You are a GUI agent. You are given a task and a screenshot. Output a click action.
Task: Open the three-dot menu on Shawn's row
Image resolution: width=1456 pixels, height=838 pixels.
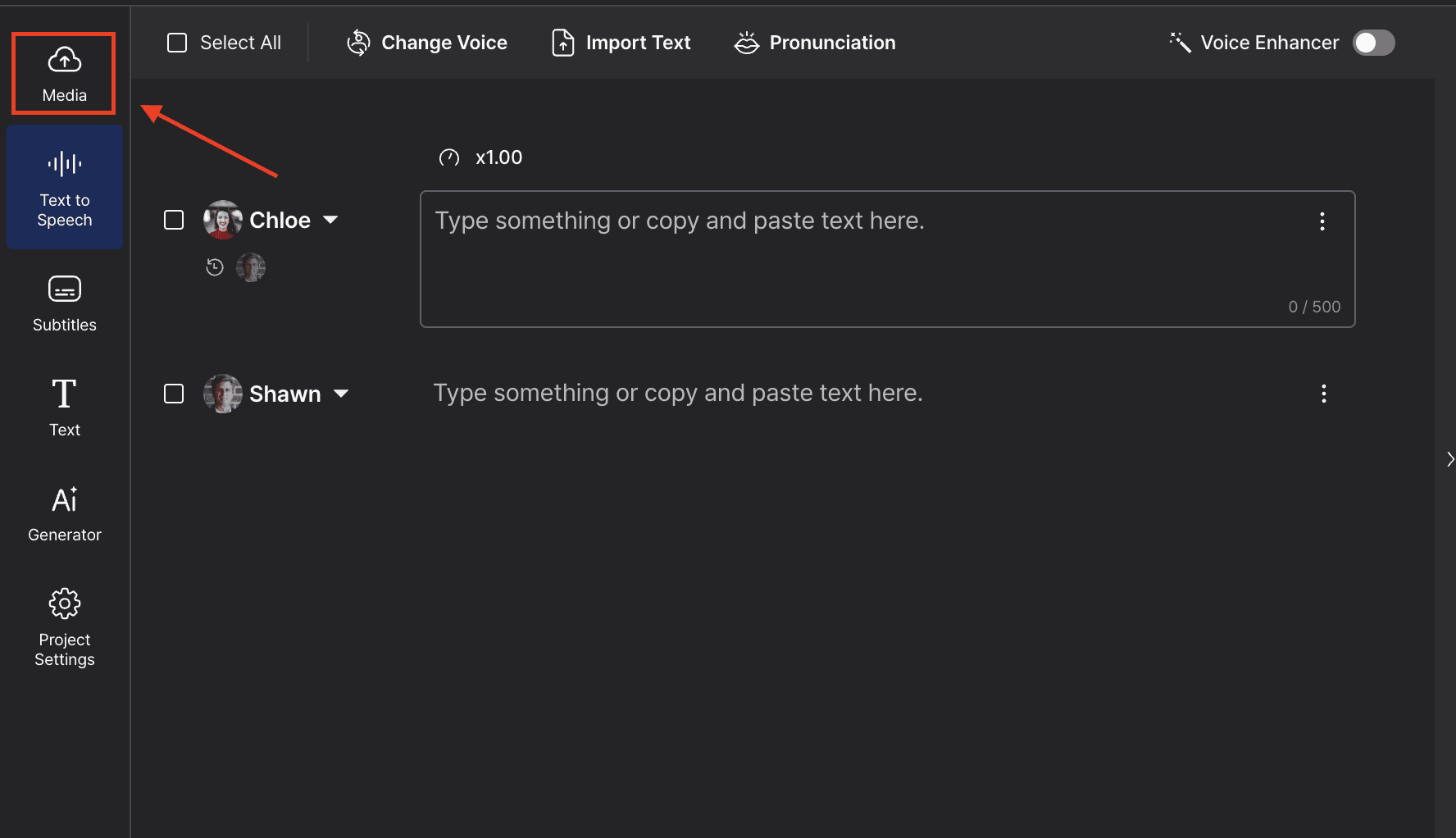(1323, 394)
